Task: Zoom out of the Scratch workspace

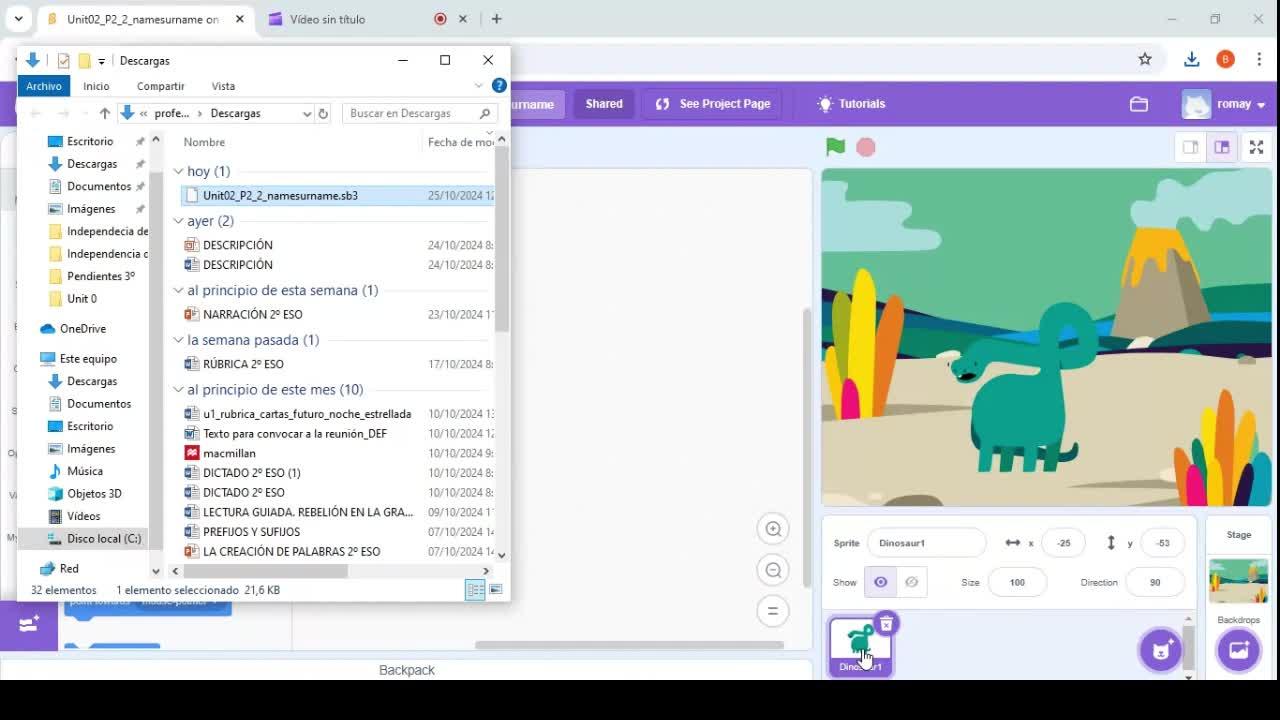Action: (773, 570)
